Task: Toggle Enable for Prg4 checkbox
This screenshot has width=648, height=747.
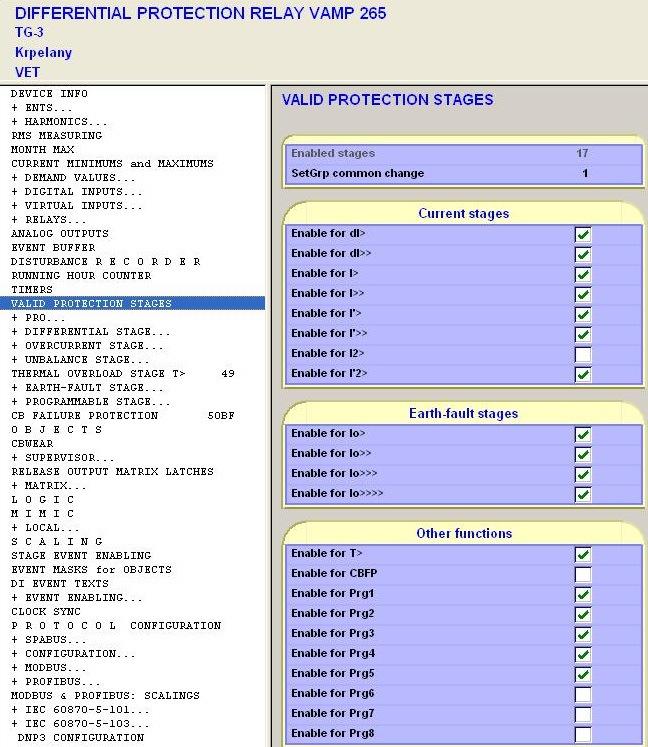Action: (583, 654)
